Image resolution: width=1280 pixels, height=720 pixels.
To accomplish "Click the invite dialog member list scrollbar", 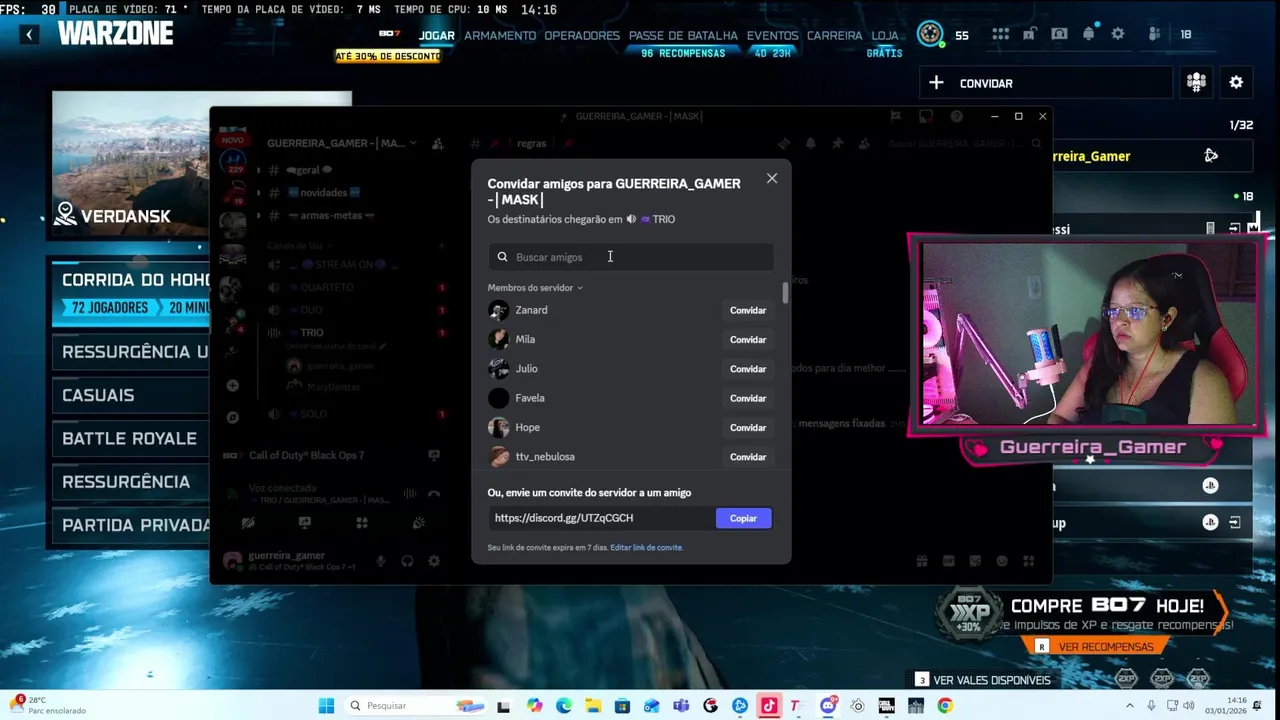I will pyautogui.click(x=785, y=293).
